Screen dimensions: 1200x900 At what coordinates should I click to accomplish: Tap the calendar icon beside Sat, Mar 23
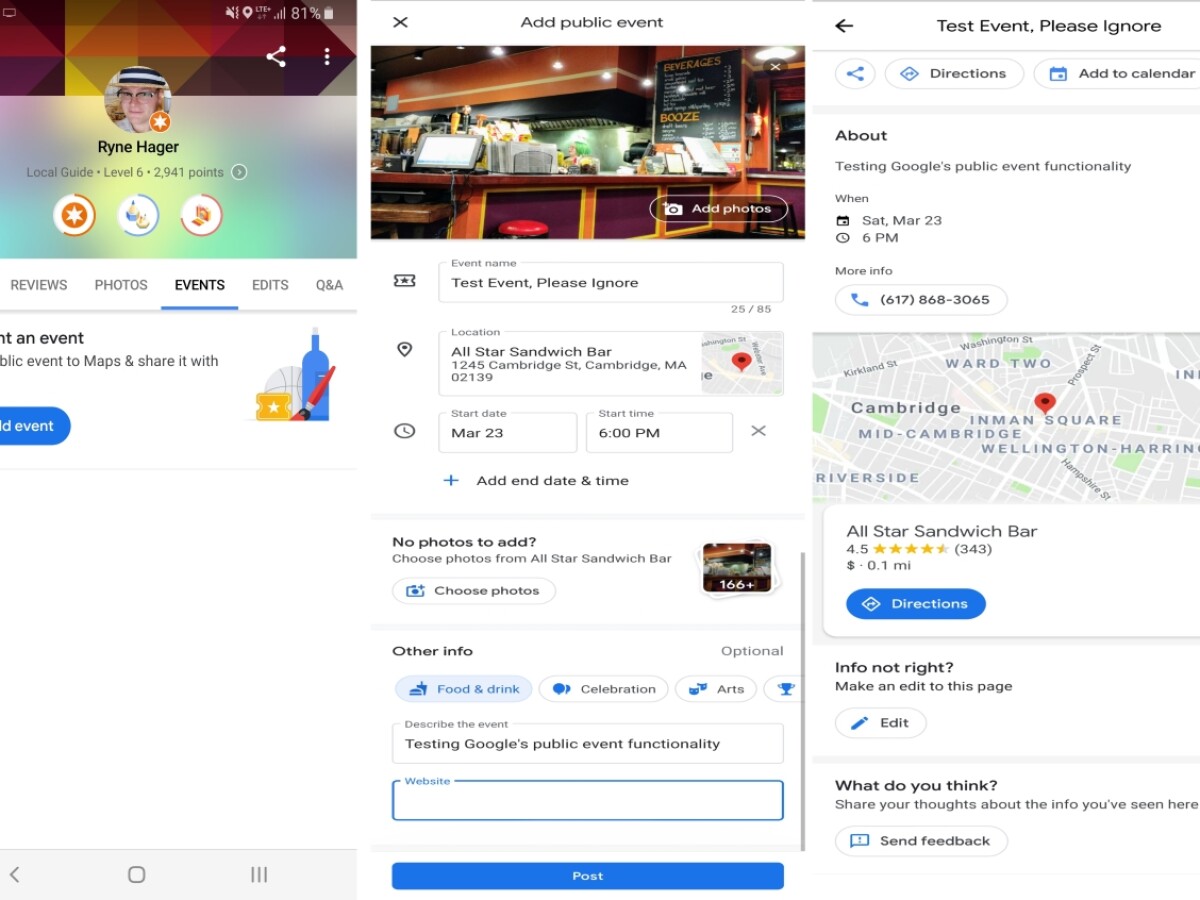point(843,220)
